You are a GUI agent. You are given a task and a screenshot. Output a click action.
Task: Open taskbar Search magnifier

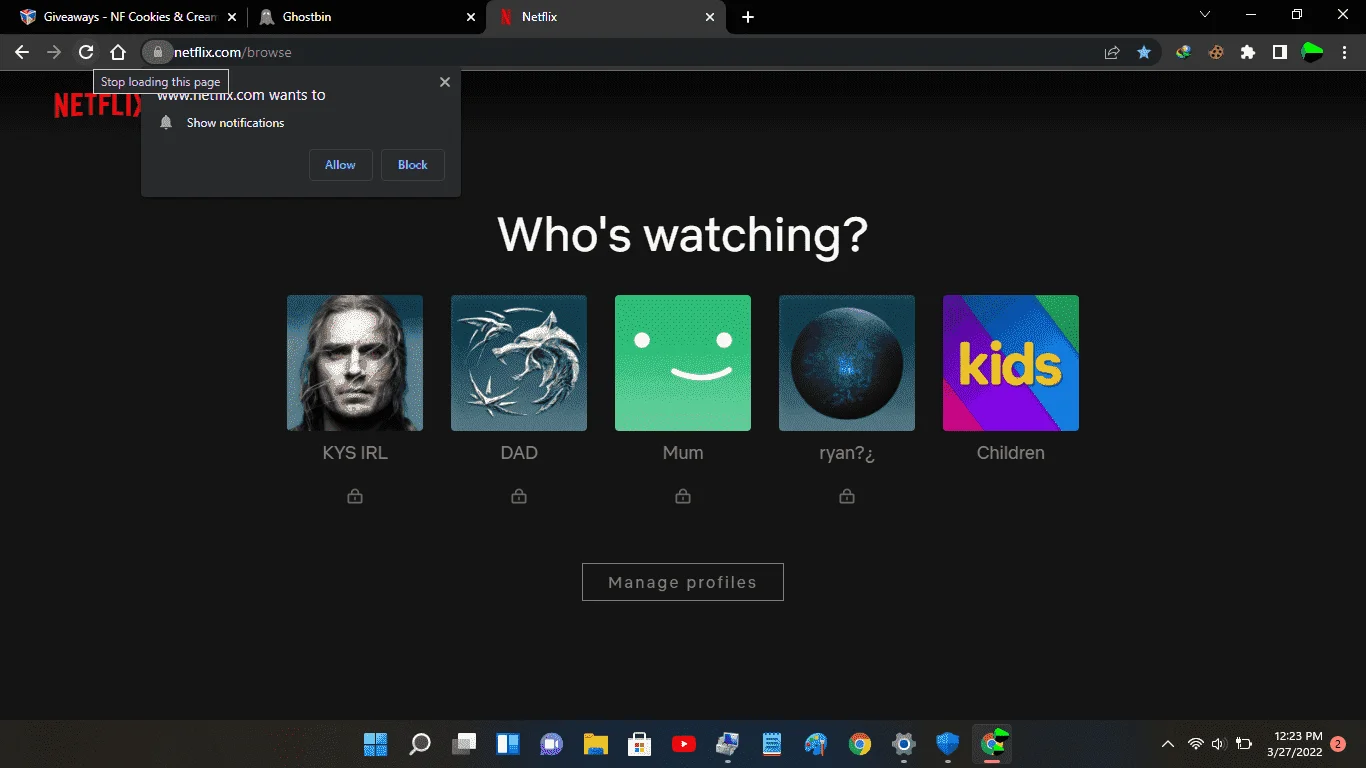point(420,744)
